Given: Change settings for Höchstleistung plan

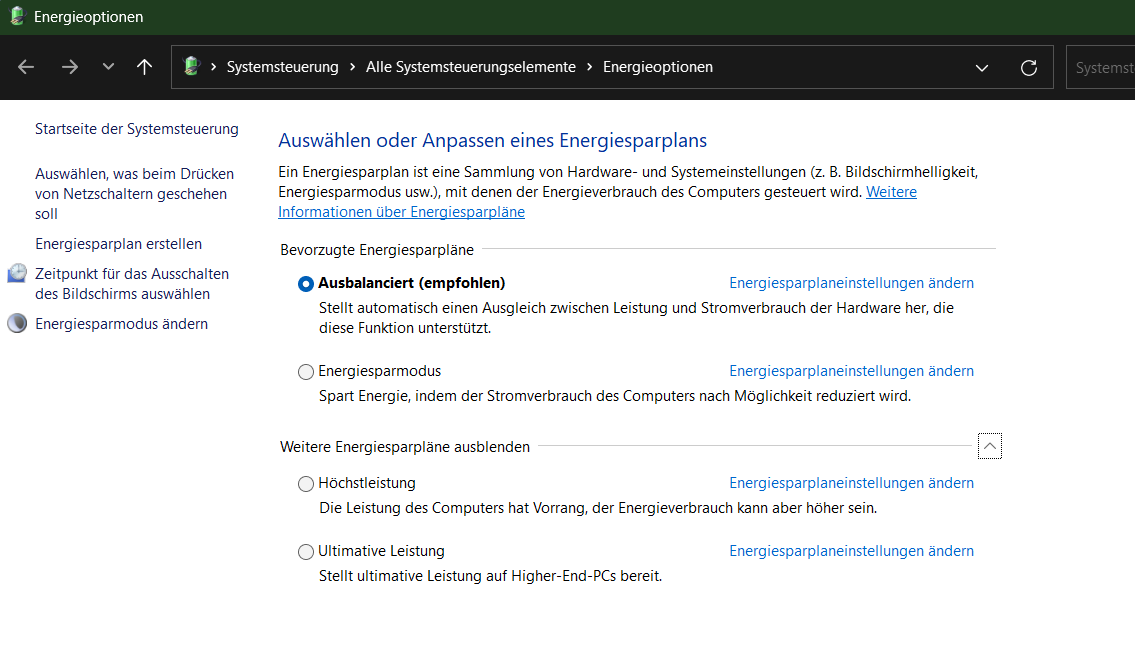Looking at the screenshot, I should pos(851,483).
